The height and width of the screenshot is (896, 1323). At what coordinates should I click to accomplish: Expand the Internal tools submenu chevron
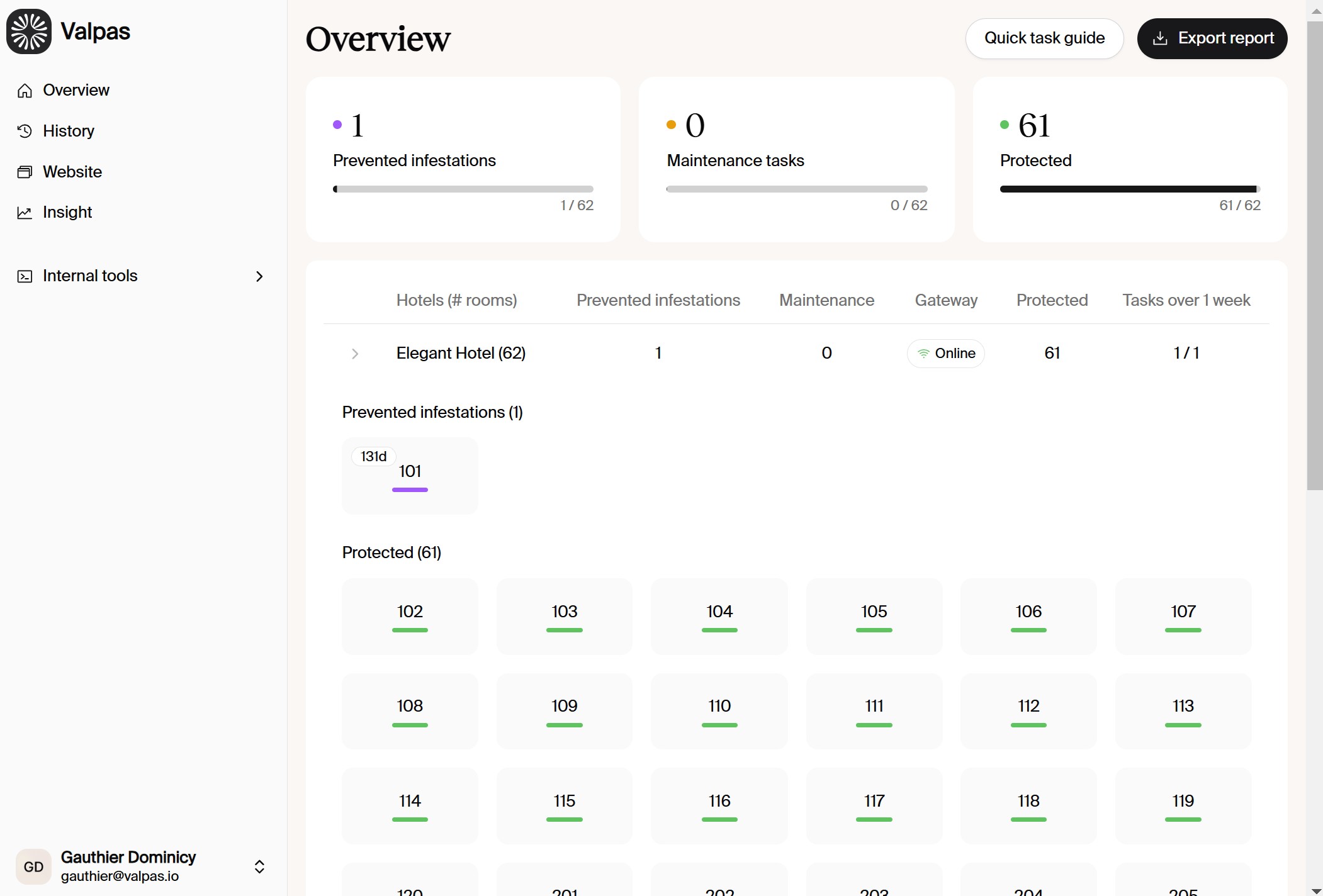(x=259, y=276)
